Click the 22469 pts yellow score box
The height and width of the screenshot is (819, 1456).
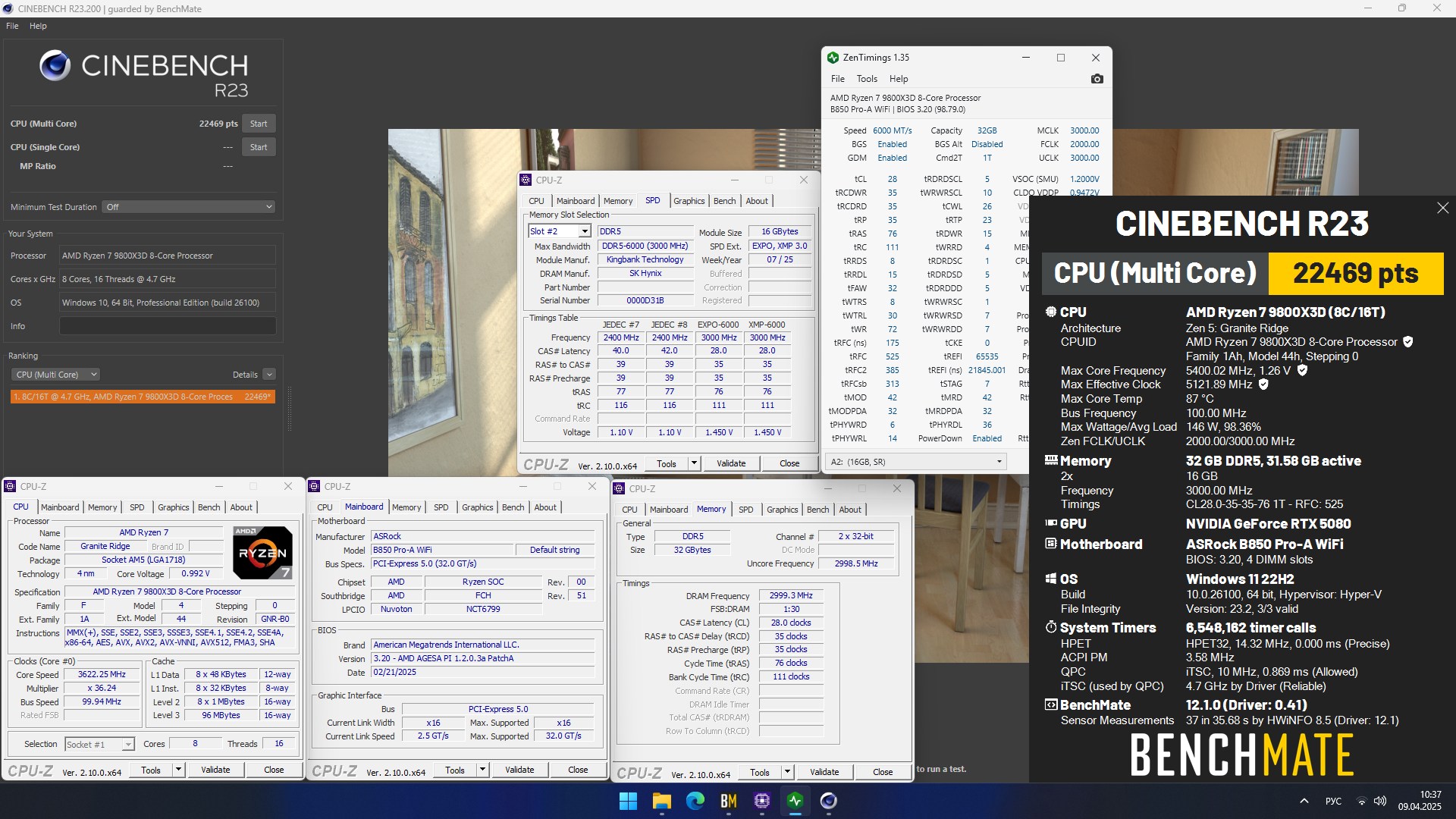tap(1355, 273)
